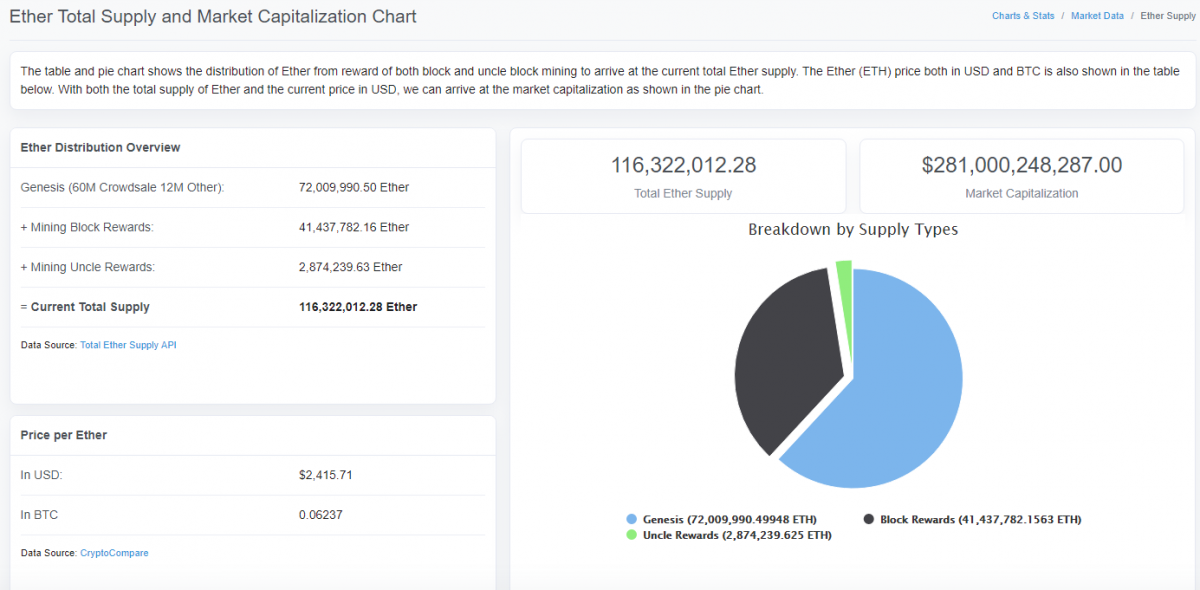Visit the CryptoCompare data source link
This screenshot has height=590, width=1200.
click(114, 553)
